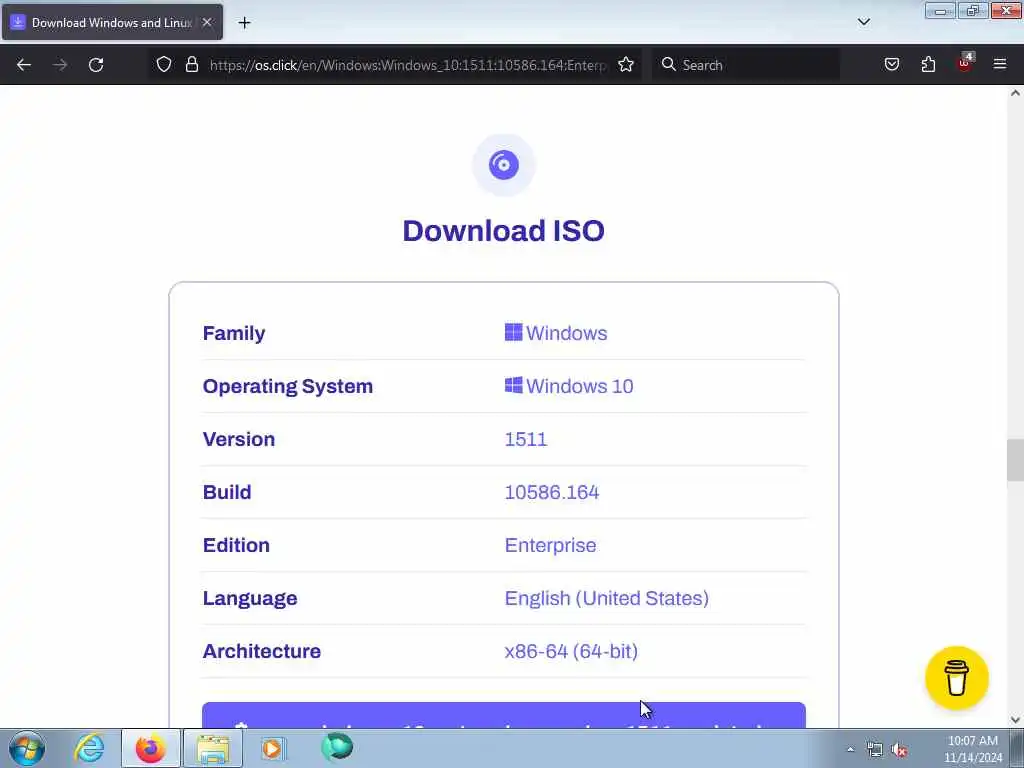
Task: Save page to Pocket
Action: [x=891, y=65]
